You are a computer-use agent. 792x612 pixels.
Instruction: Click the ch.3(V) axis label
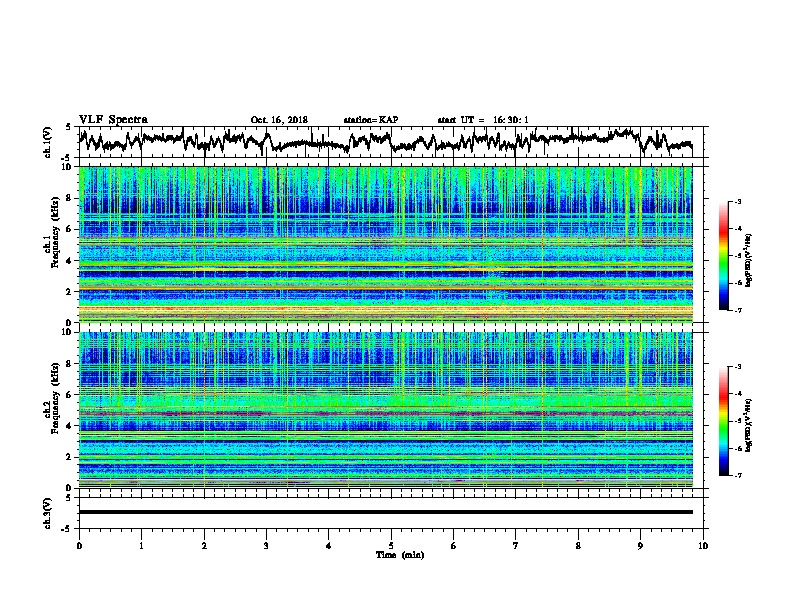pos(48,513)
